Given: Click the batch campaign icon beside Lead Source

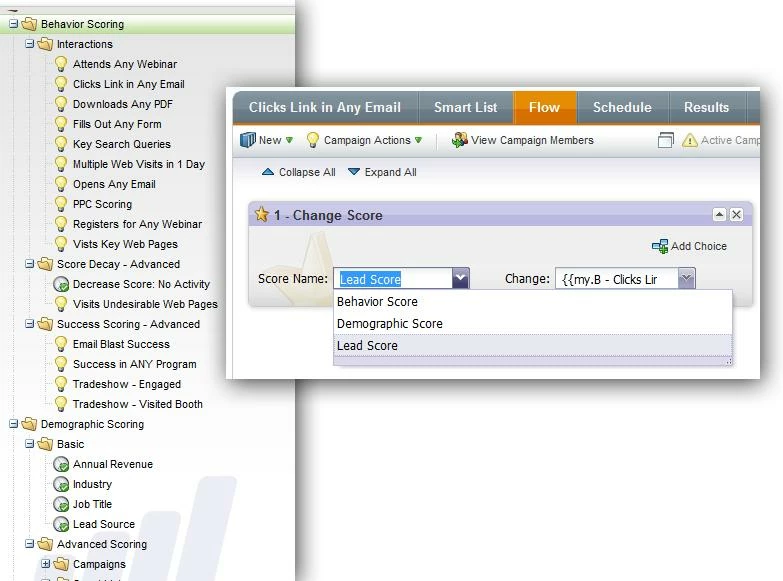Looking at the screenshot, I should (61, 524).
